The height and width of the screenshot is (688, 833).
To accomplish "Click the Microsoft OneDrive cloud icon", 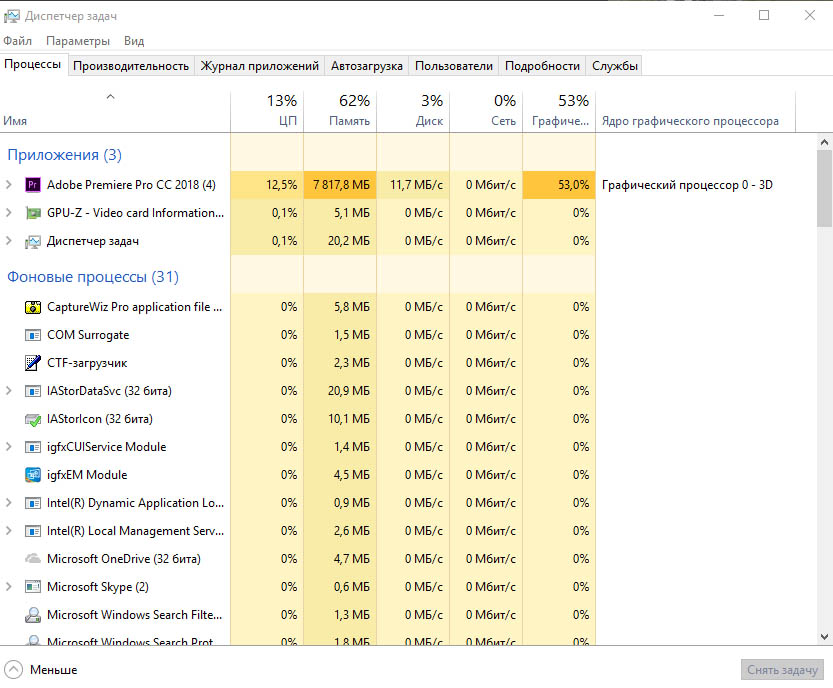I will point(33,559).
